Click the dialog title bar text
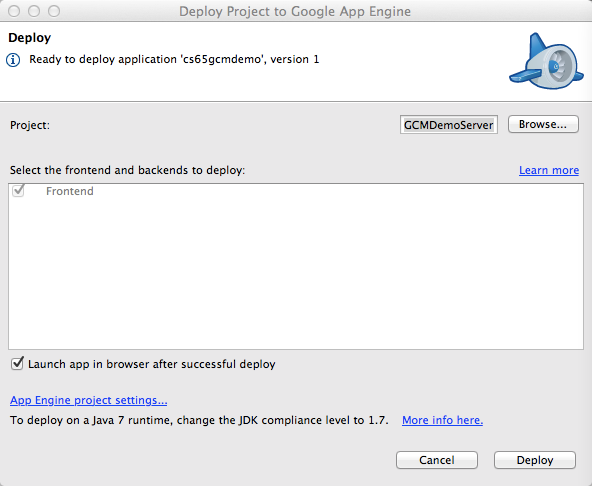 (295, 11)
